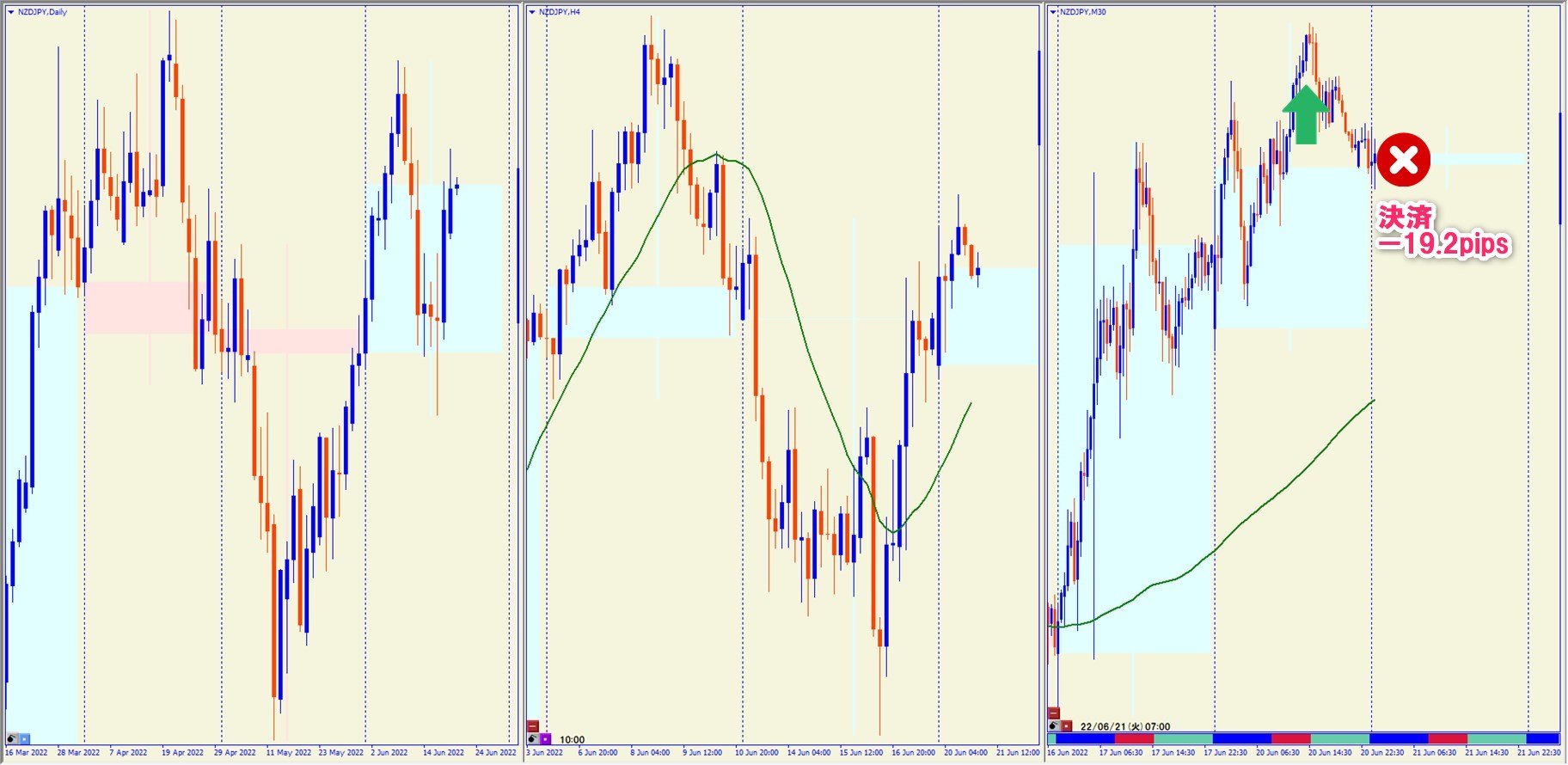Click the light blue square in Daily chart

click(25, 739)
